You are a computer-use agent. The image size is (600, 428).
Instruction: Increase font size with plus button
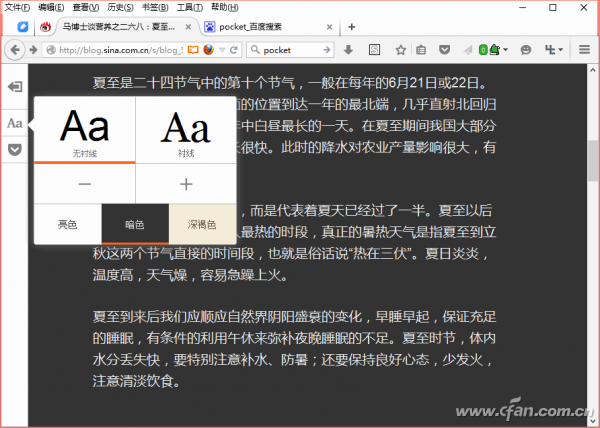186,184
